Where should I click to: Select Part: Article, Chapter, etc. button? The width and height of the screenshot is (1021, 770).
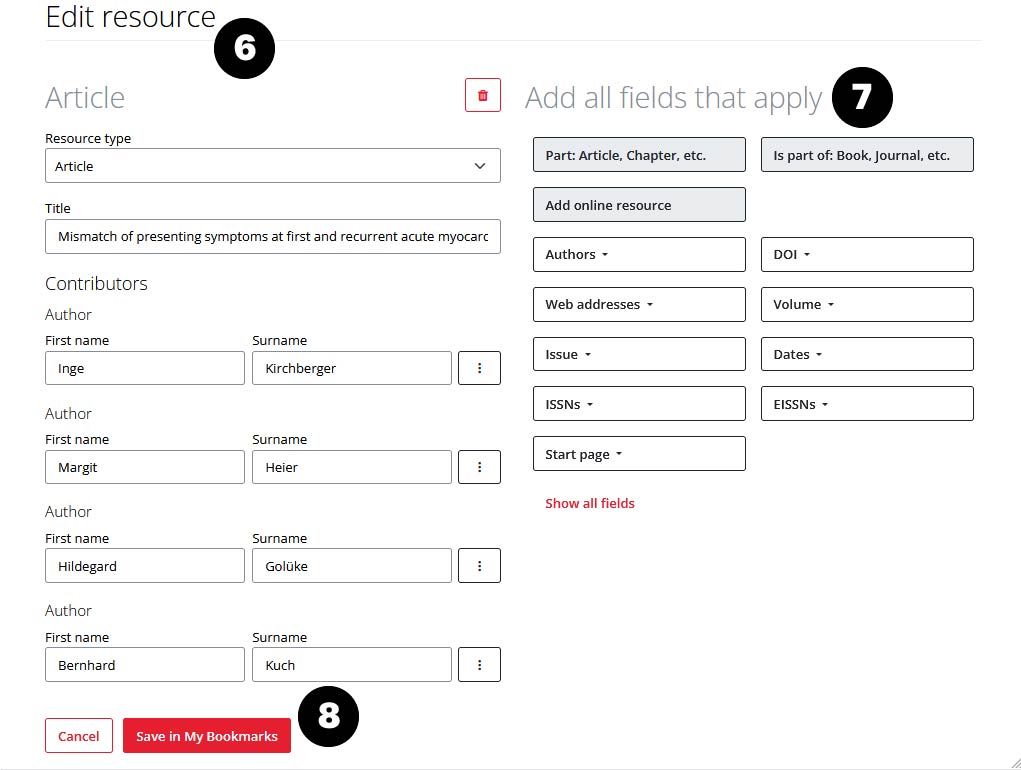pyautogui.click(x=639, y=155)
